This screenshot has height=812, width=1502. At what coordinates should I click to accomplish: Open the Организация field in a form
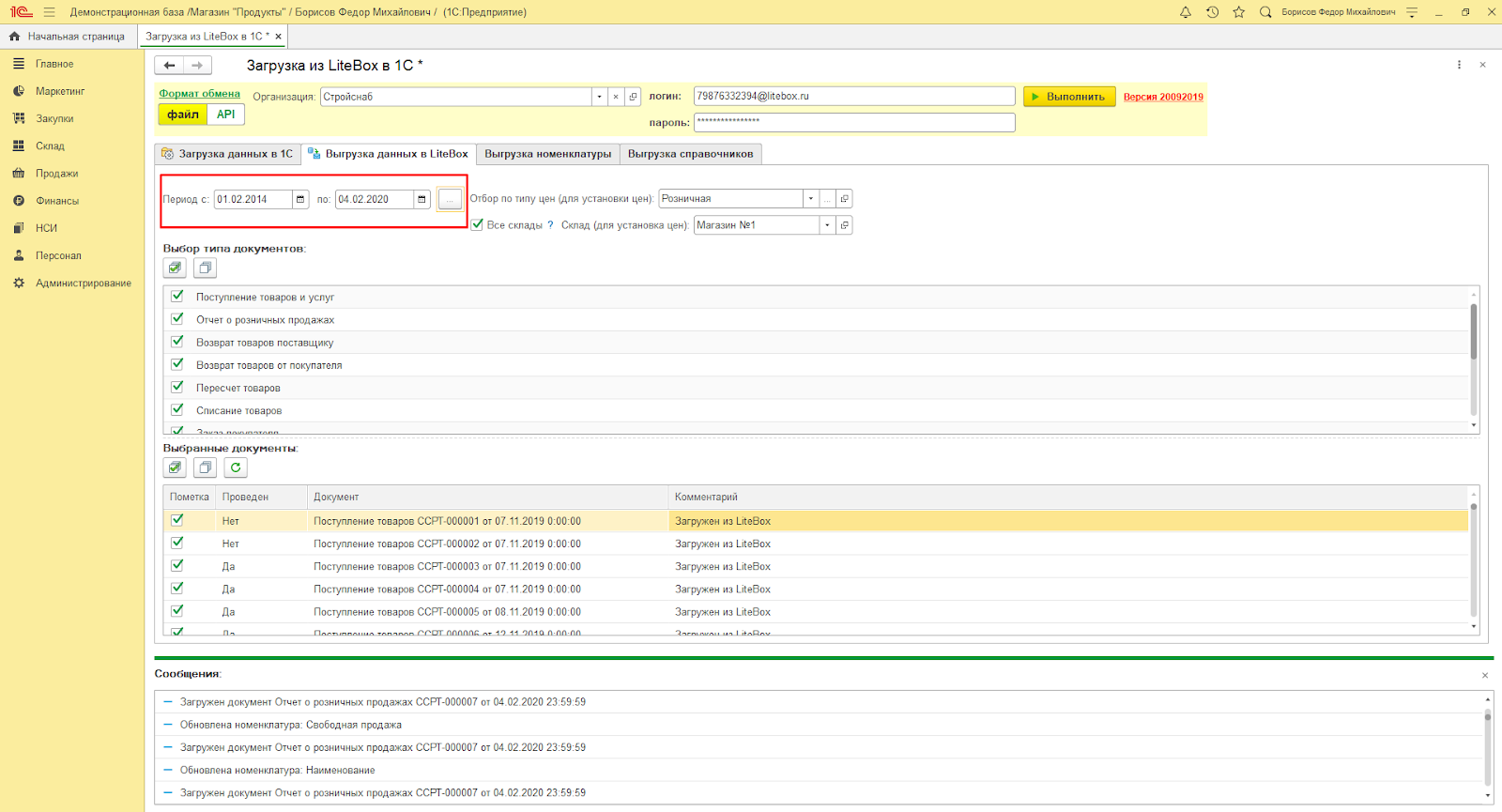pyautogui.click(x=633, y=97)
